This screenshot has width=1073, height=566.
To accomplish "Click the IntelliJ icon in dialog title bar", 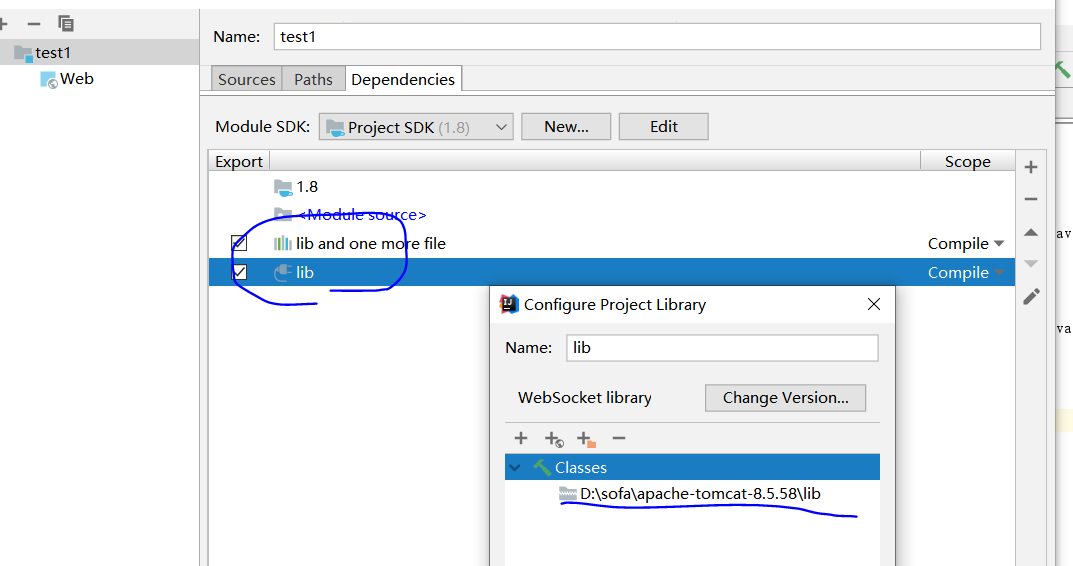I will [x=509, y=304].
